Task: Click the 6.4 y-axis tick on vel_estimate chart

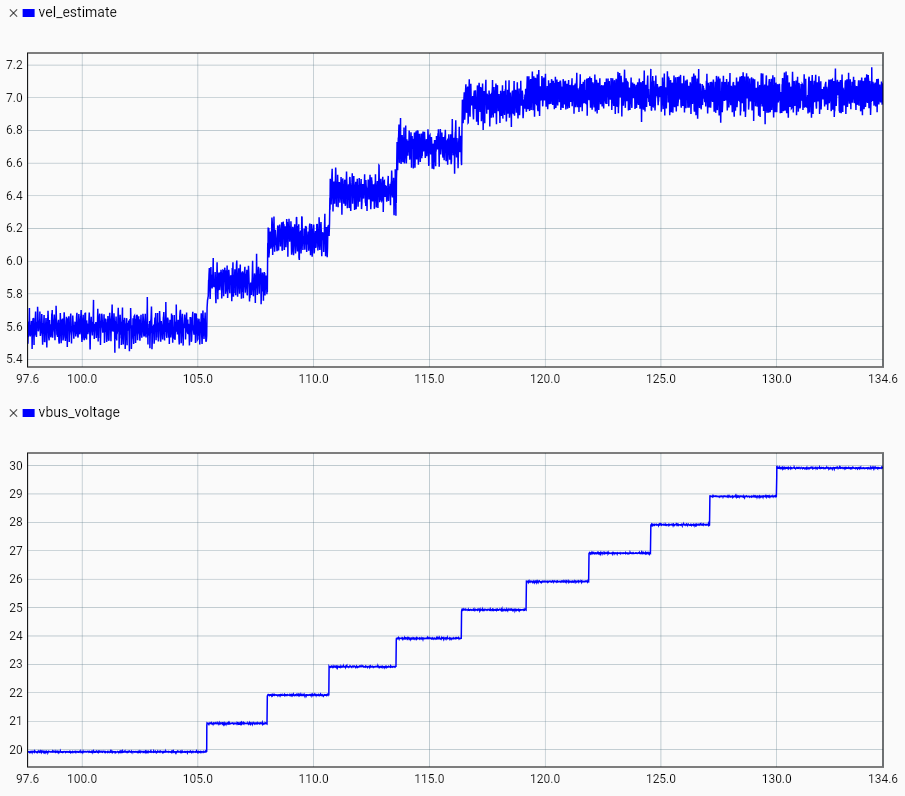Action: 15,195
